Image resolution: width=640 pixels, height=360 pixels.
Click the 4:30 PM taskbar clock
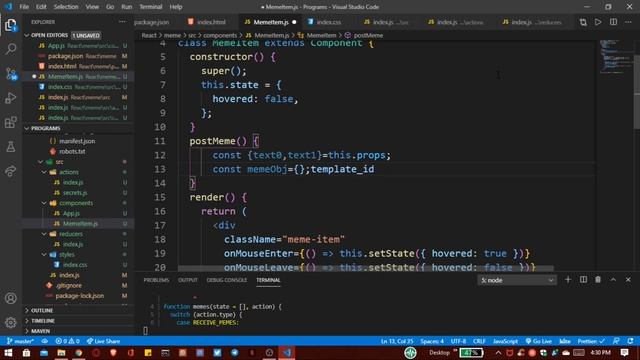(600, 353)
